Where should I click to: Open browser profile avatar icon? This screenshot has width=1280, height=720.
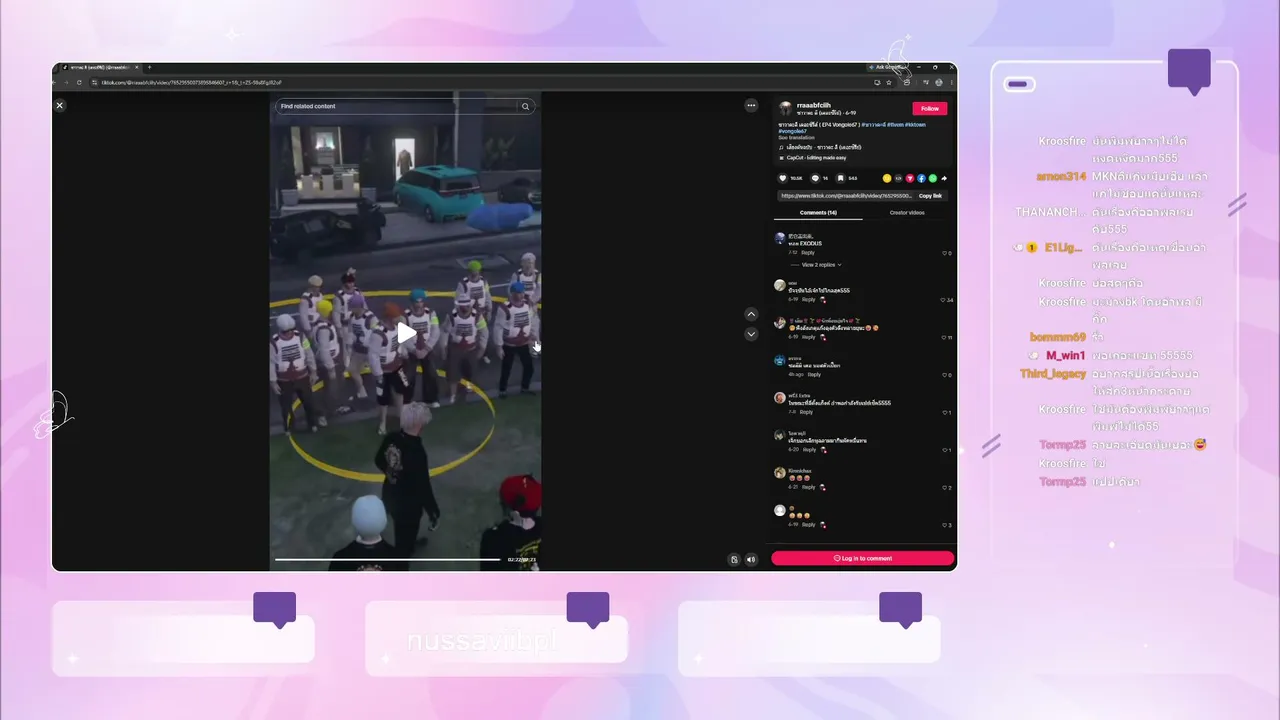939,83
